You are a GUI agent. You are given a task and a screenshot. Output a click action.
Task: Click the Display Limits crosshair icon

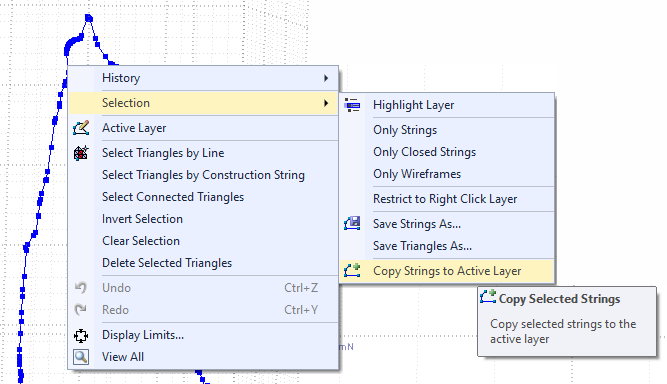(81, 336)
